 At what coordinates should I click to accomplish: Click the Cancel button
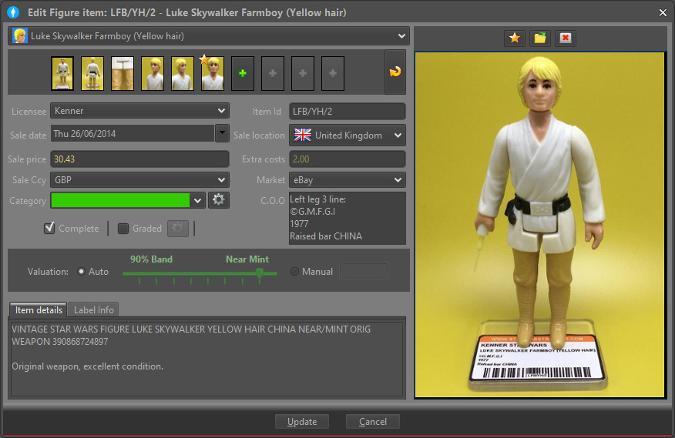372,422
